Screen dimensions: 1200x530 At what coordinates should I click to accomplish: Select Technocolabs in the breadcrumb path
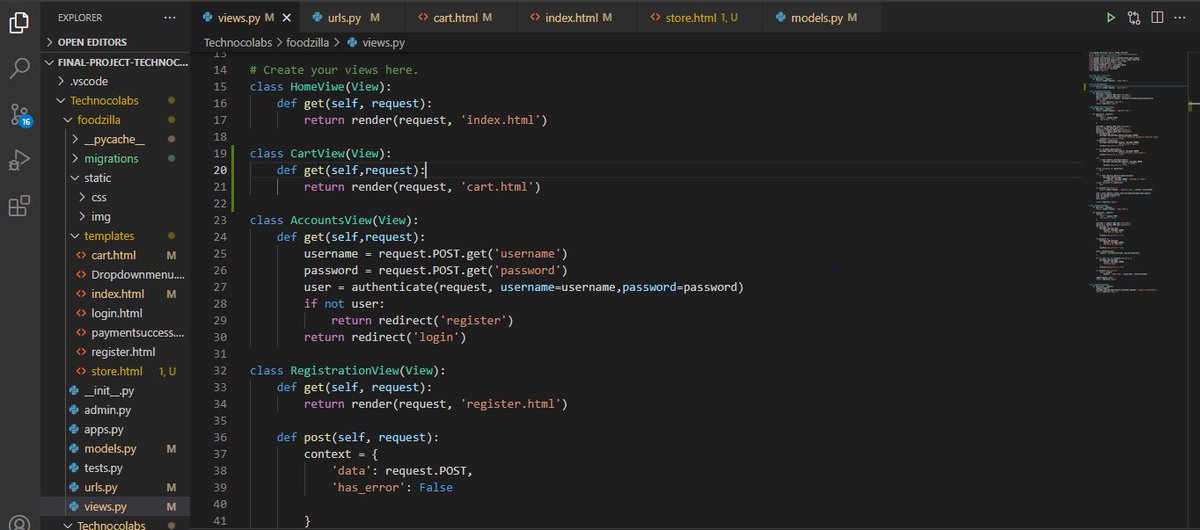pos(237,43)
